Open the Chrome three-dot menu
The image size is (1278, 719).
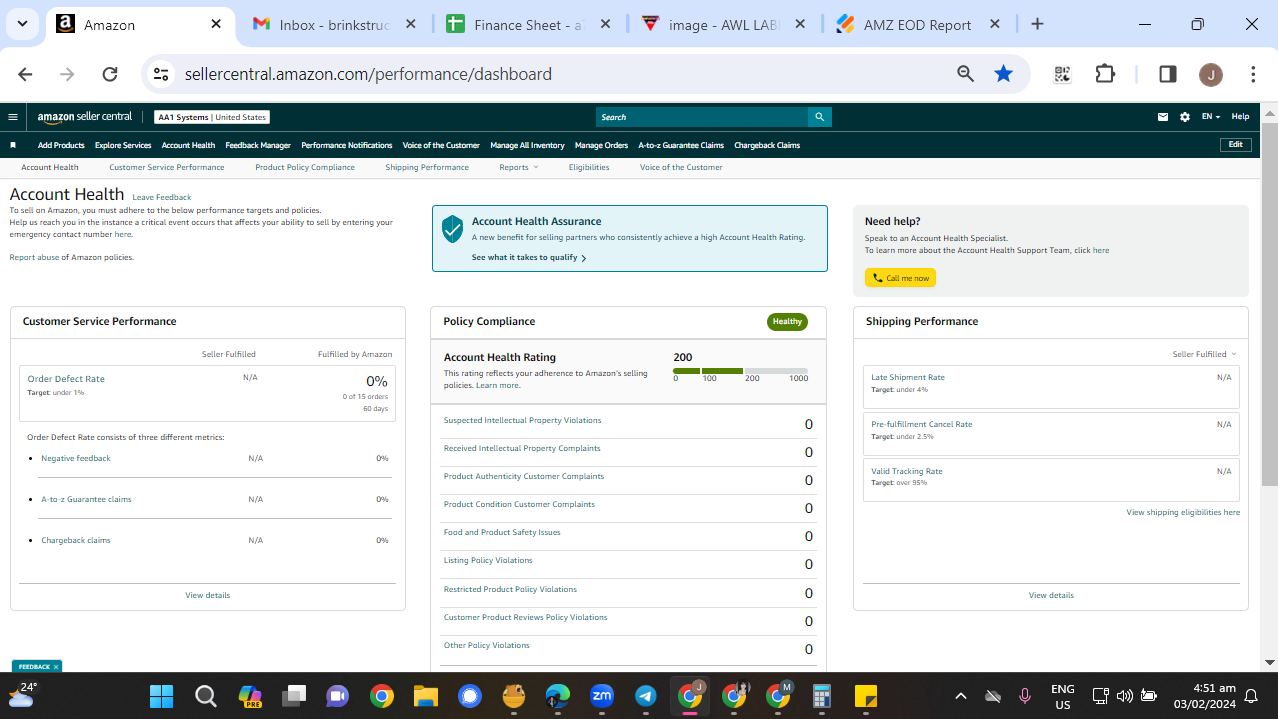(1253, 74)
